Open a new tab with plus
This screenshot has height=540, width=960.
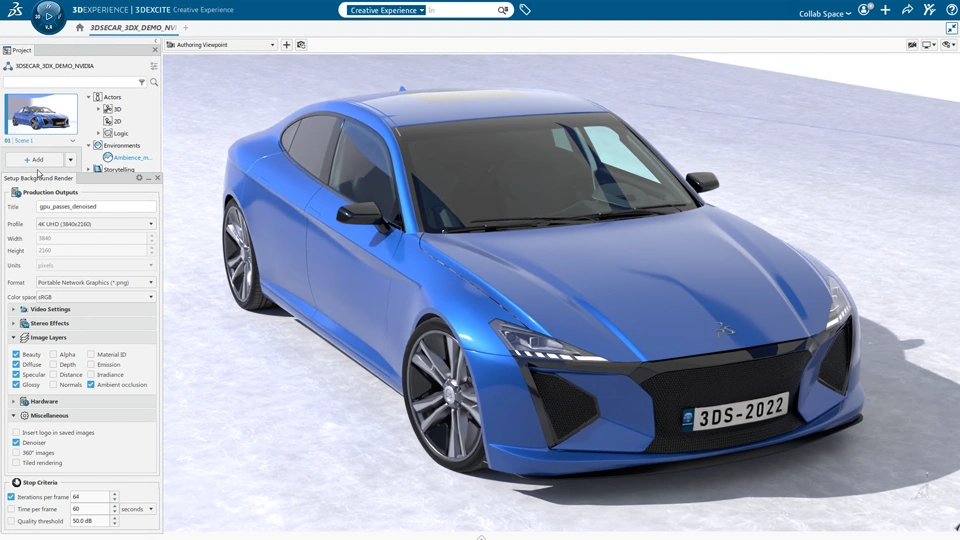pos(186,28)
